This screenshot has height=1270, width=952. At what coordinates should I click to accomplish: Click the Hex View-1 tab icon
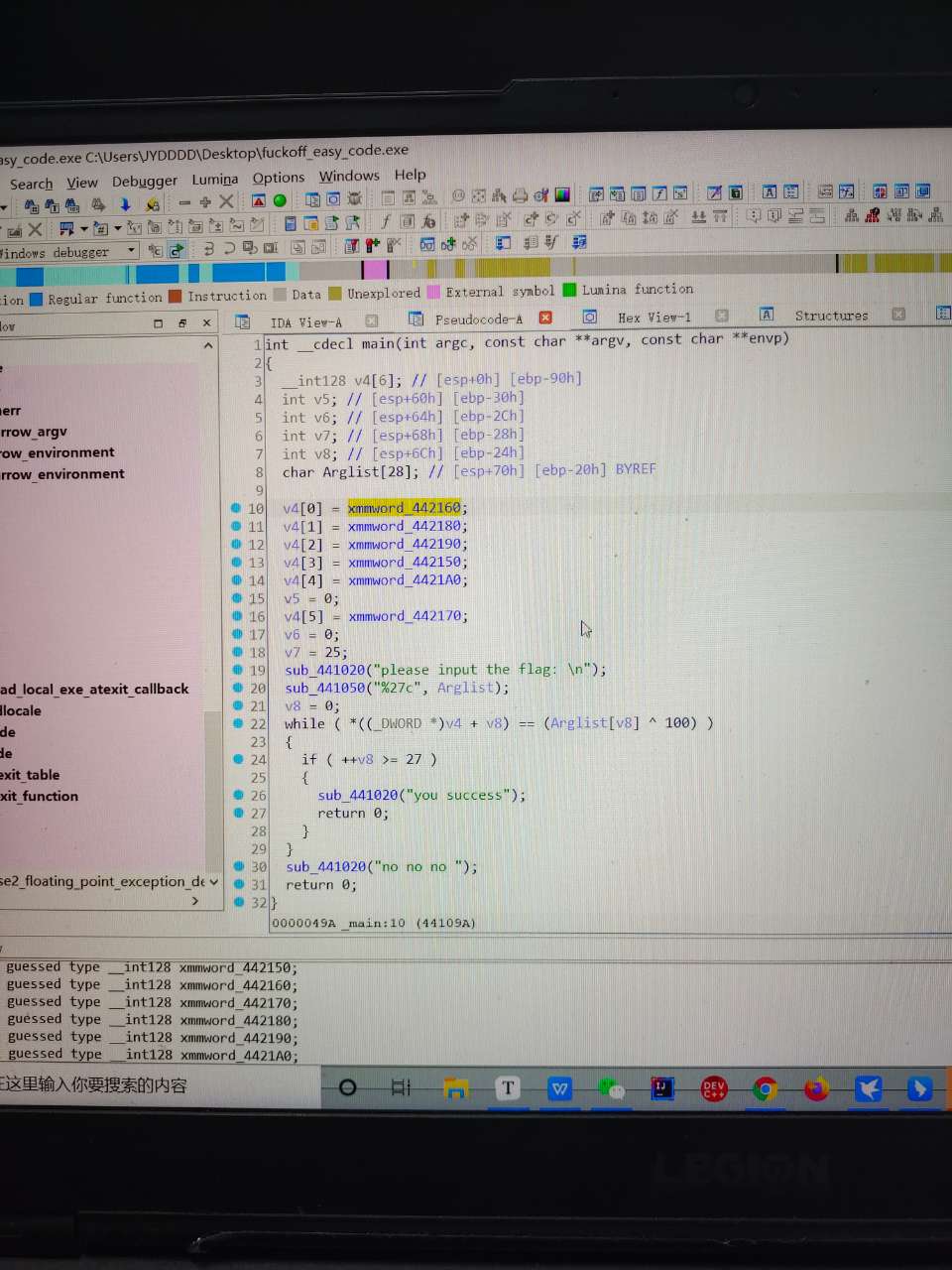589,317
